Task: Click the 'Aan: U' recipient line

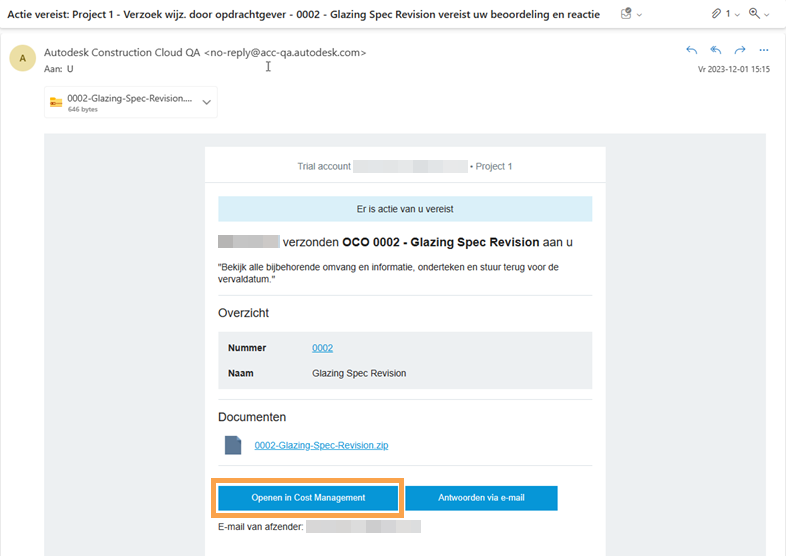Action: [x=59, y=69]
